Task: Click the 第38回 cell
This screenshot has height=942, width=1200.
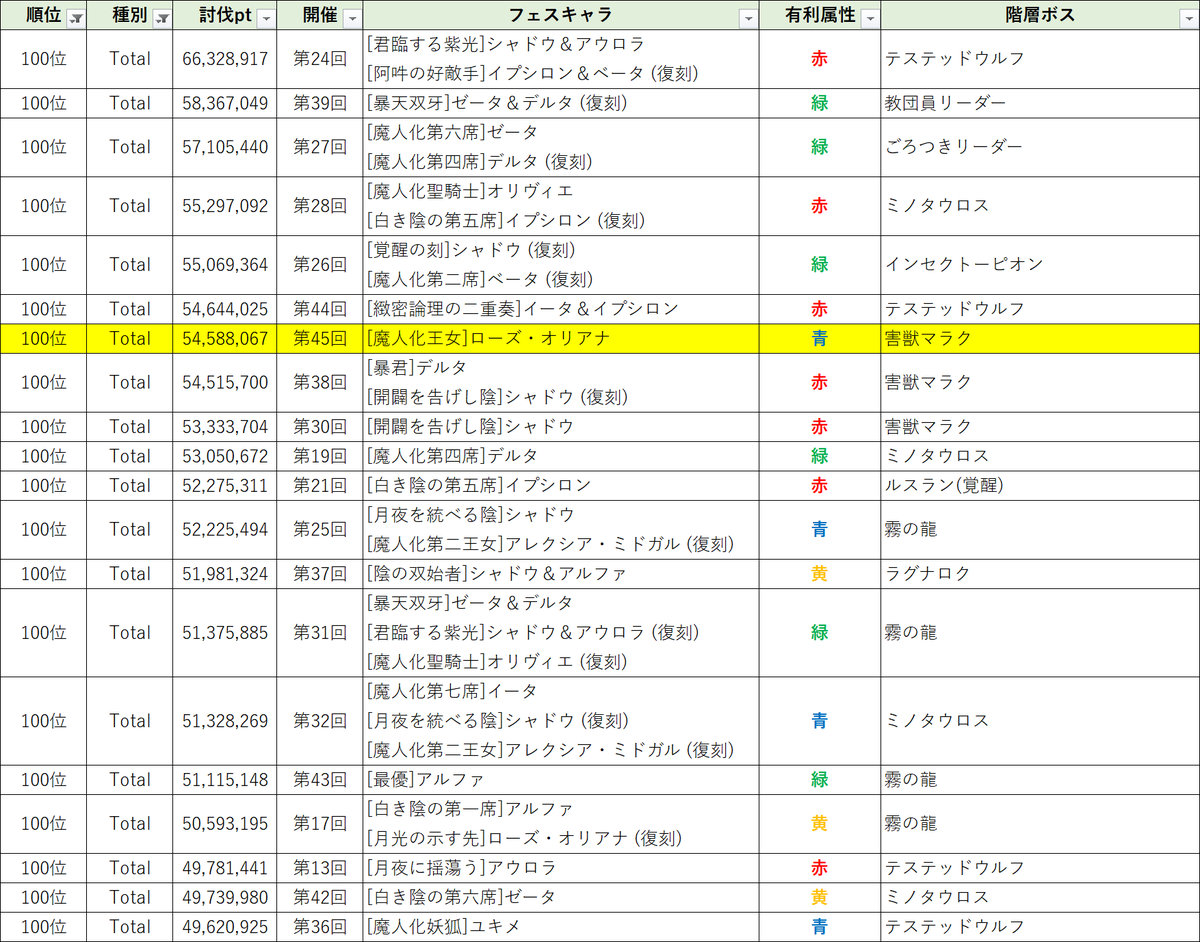Action: tap(320, 382)
